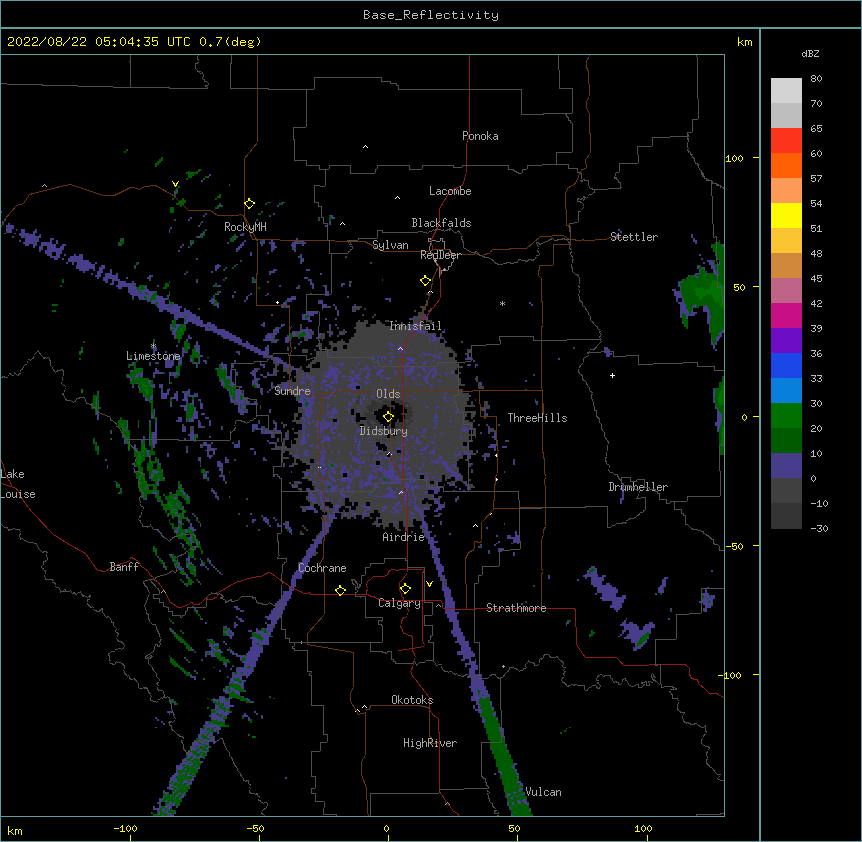Image resolution: width=862 pixels, height=842 pixels.
Task: Click the white plus marker northeast of ThreeHills
Action: pyautogui.click(x=612, y=375)
